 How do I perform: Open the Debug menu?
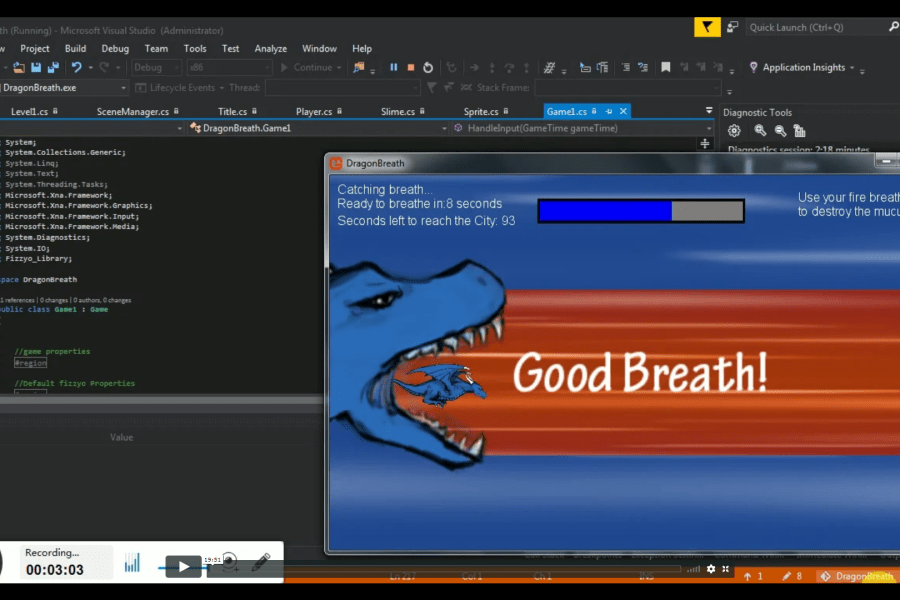click(x=115, y=48)
